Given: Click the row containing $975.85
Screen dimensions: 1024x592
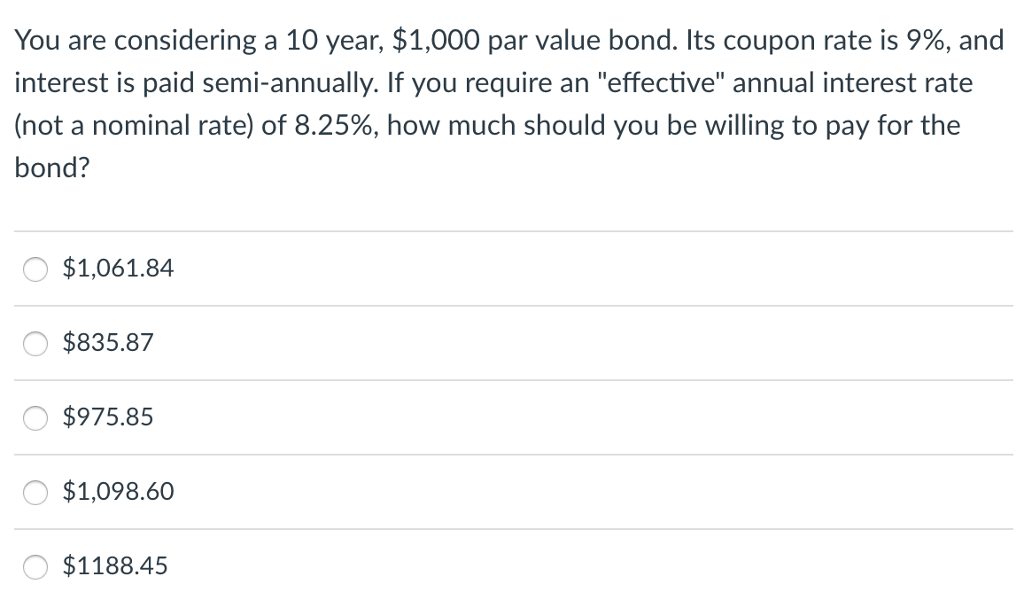Looking at the screenshot, I should coord(400,417).
